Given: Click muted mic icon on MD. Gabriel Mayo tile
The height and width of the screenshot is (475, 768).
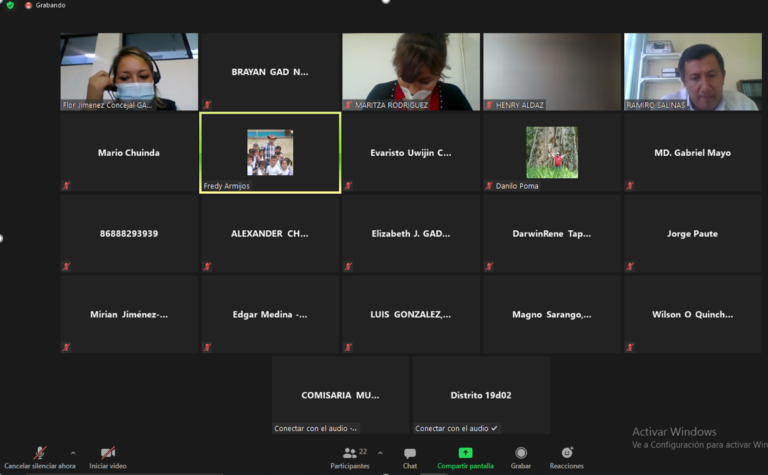Looking at the screenshot, I should pyautogui.click(x=630, y=186).
